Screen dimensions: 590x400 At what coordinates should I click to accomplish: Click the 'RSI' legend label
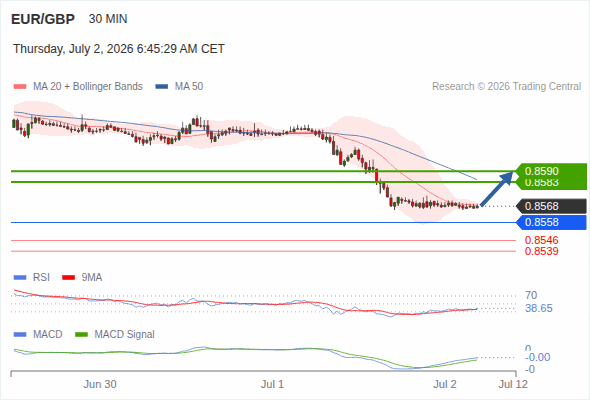41,278
